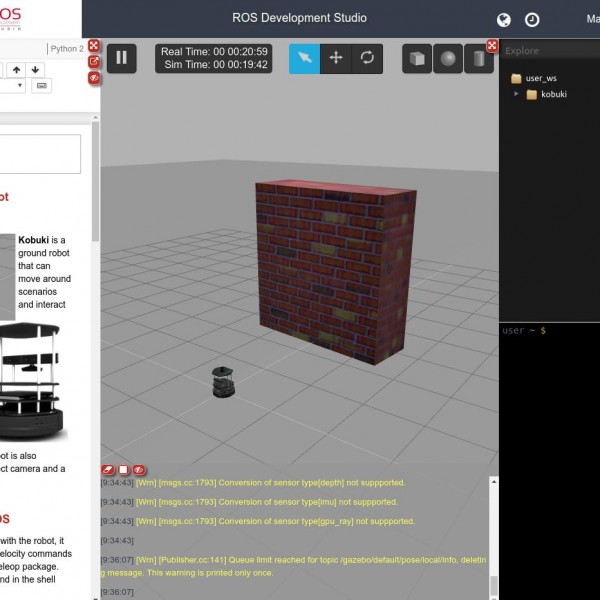Click the ROS Development Studio title
600x600 pixels.
point(299,18)
